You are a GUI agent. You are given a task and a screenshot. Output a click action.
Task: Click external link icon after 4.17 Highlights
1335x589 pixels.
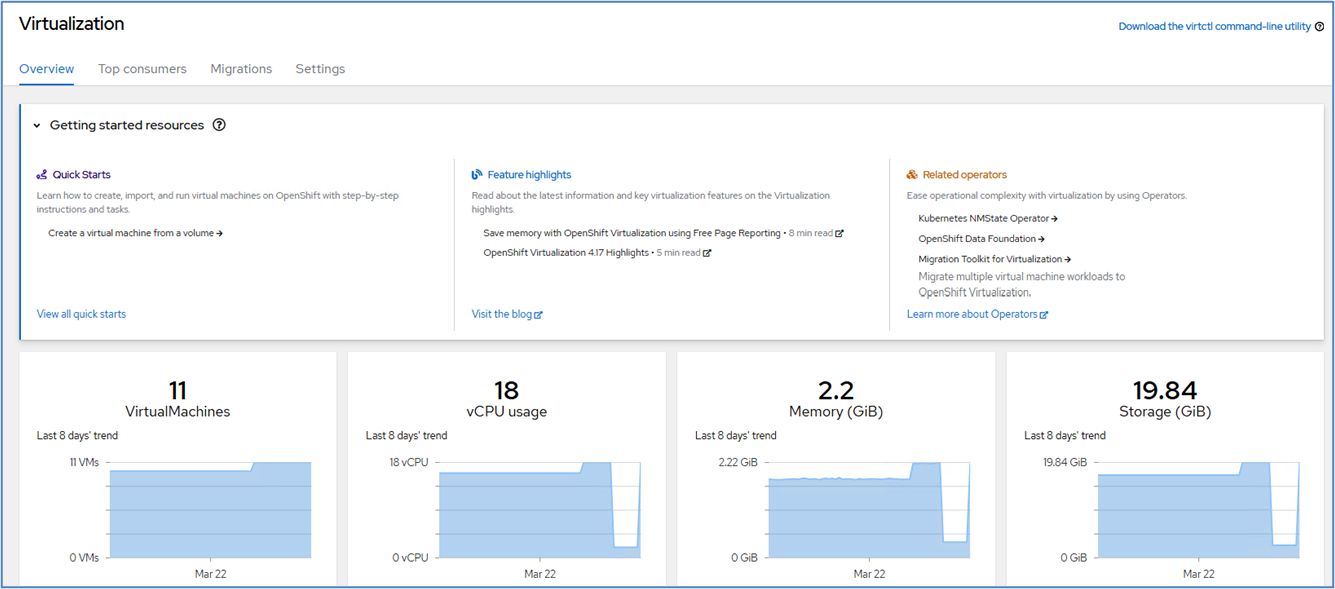[x=707, y=254]
